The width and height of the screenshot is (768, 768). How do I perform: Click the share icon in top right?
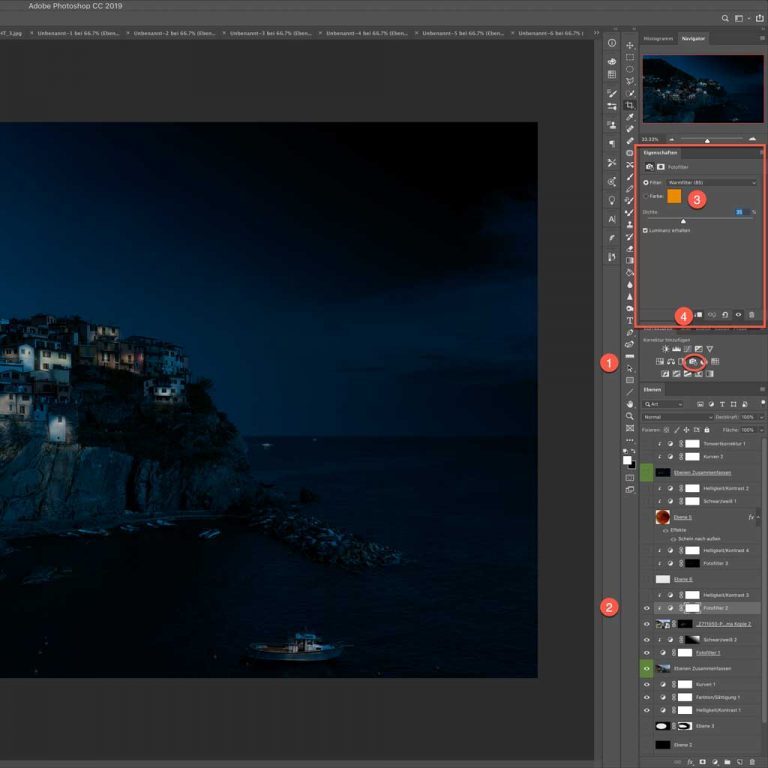click(x=761, y=18)
